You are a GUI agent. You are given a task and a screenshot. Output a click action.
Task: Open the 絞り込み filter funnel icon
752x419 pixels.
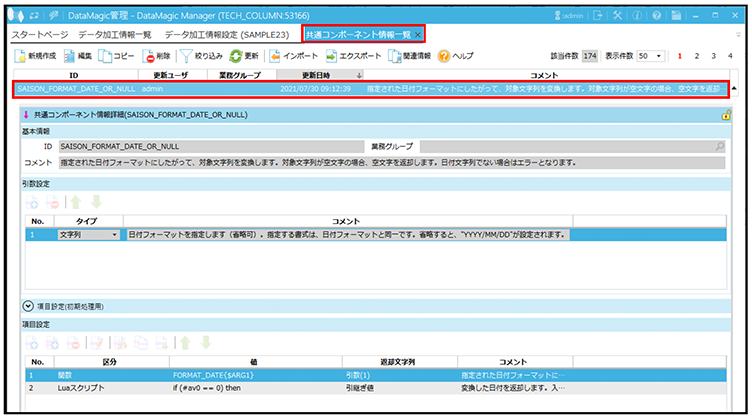(x=187, y=56)
